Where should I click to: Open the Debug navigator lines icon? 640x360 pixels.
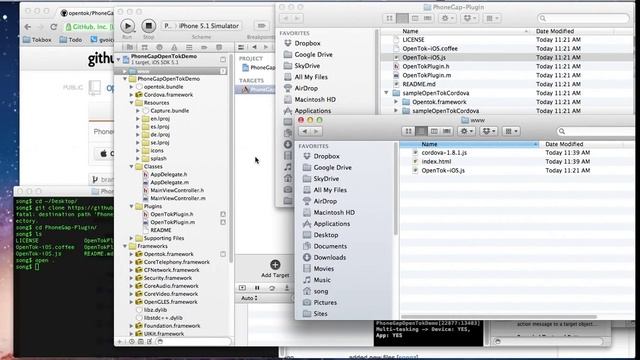tap(189, 47)
